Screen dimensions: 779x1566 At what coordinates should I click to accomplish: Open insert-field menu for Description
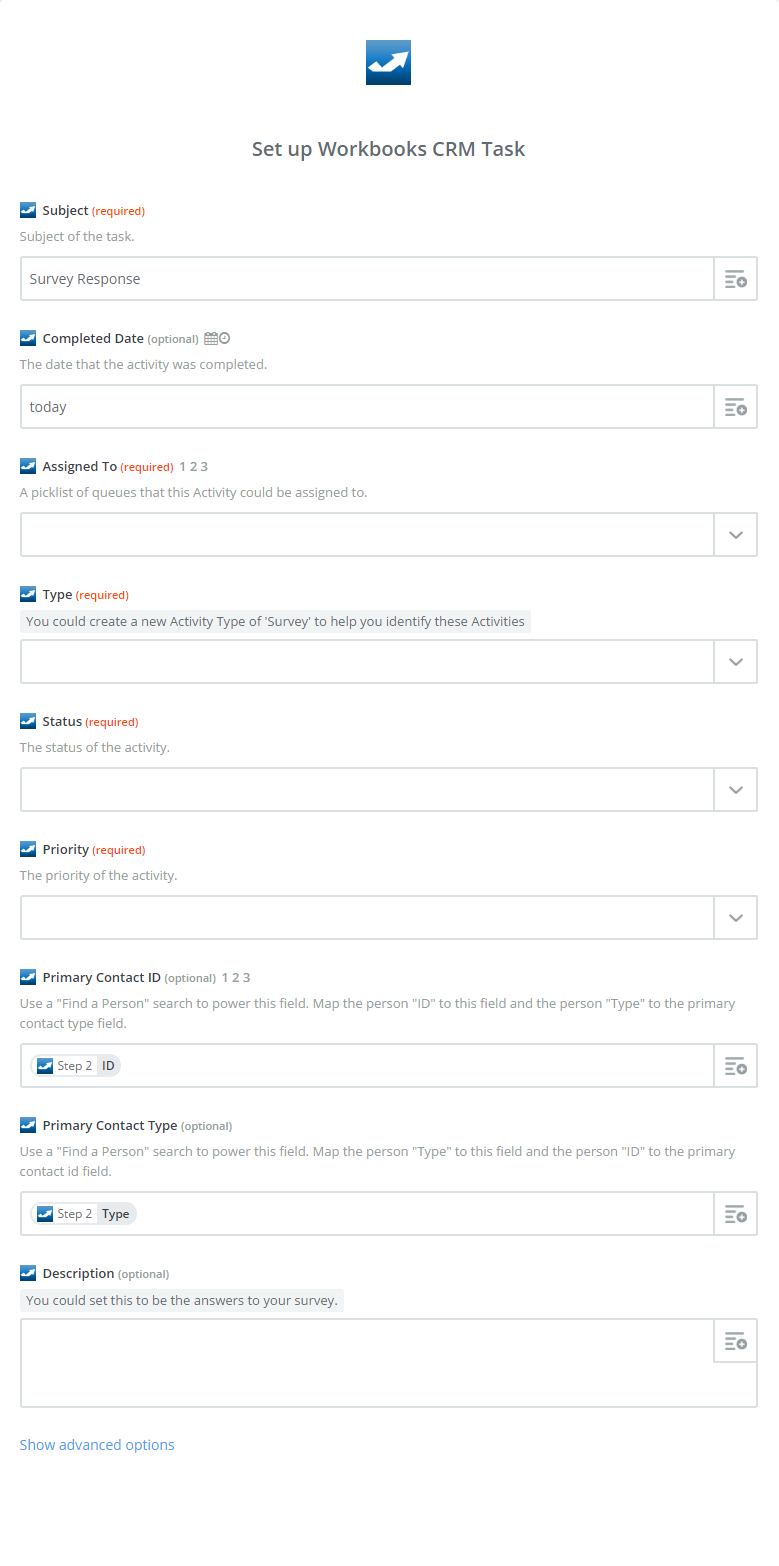click(x=735, y=1341)
